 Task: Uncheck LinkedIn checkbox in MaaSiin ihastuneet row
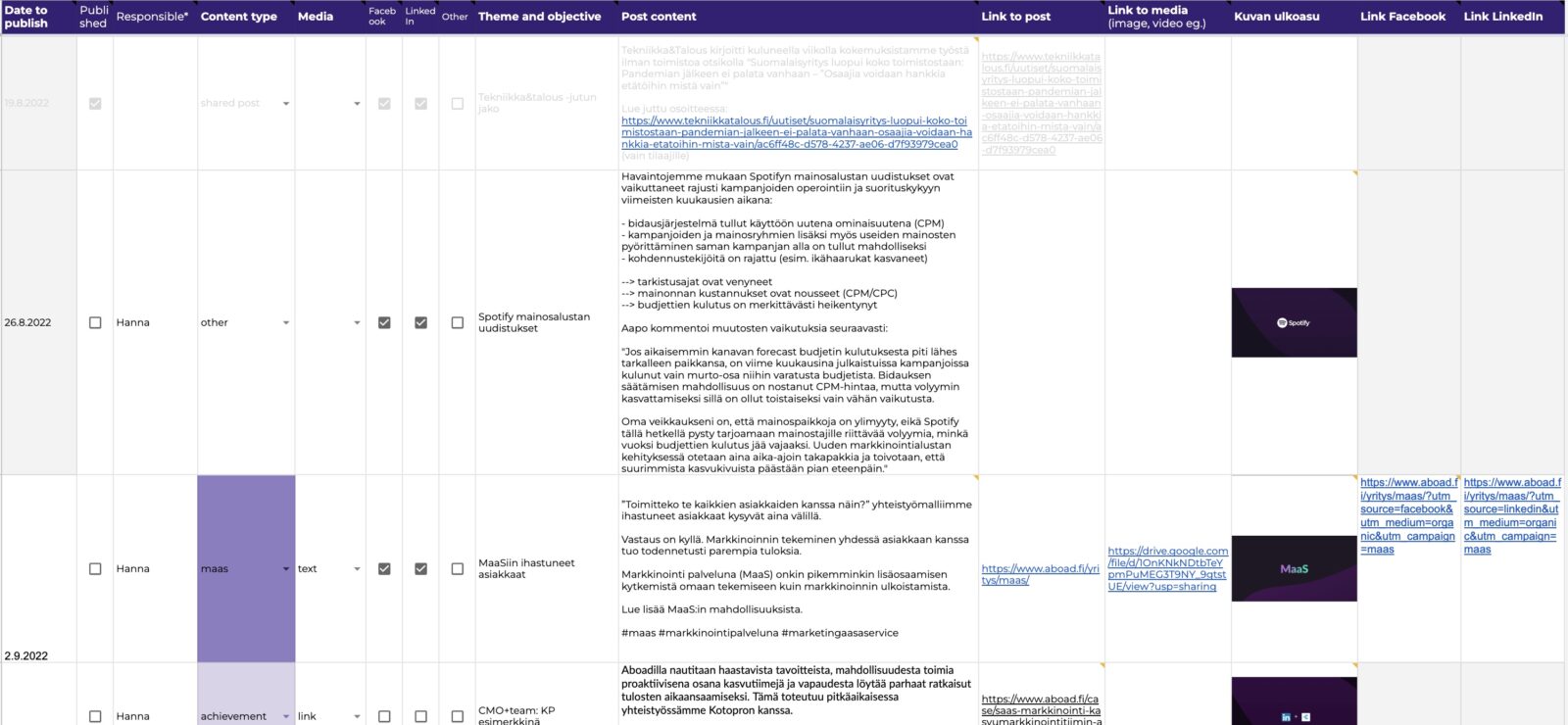[x=420, y=568]
